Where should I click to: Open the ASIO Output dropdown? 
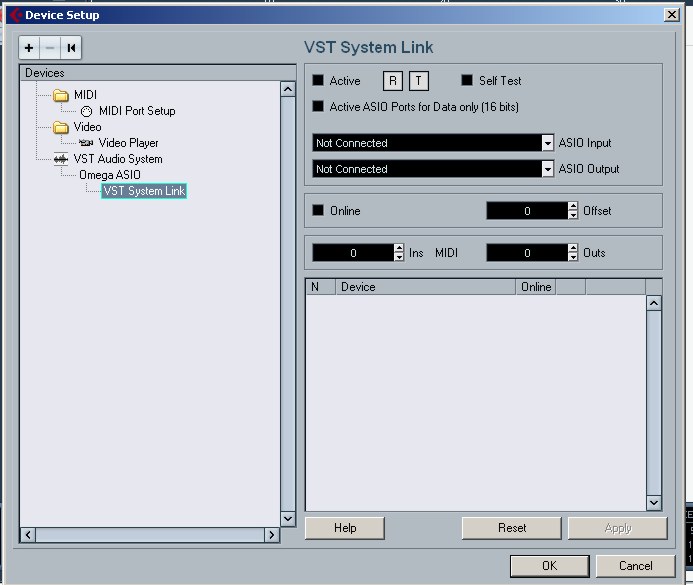547,170
